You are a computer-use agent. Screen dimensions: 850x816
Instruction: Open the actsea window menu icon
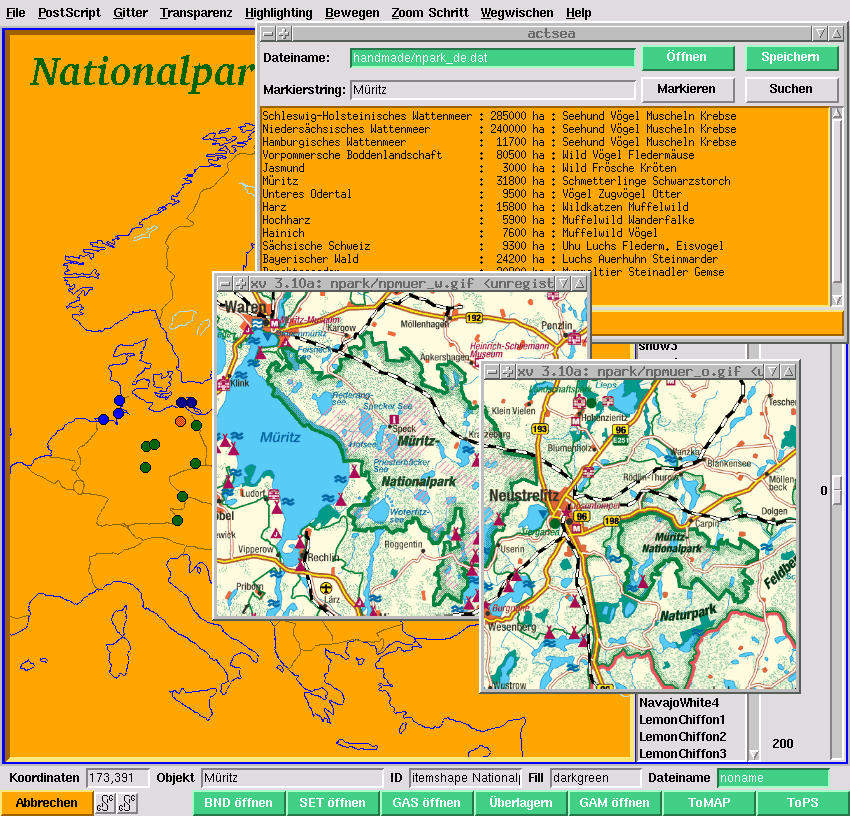click(268, 34)
